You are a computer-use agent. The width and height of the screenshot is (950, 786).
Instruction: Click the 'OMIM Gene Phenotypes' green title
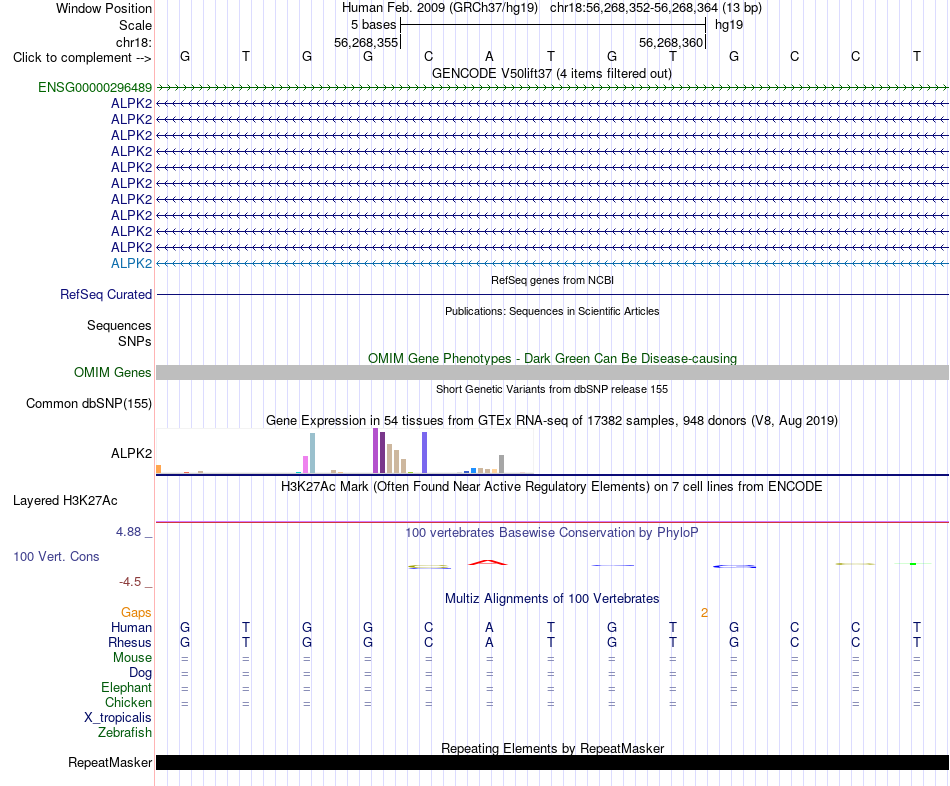[552, 358]
